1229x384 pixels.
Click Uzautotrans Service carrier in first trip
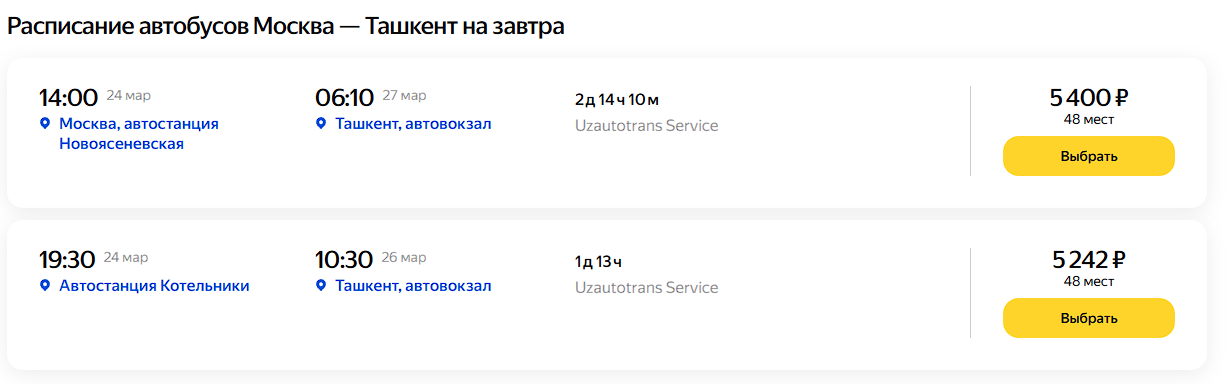pyautogui.click(x=646, y=125)
